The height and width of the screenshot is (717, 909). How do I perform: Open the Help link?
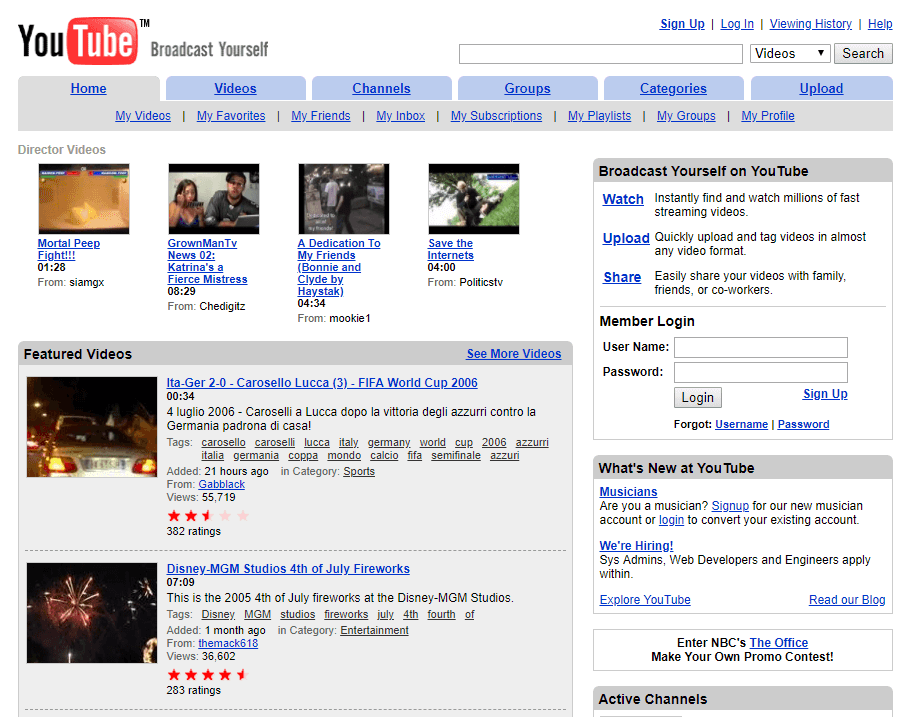click(879, 24)
